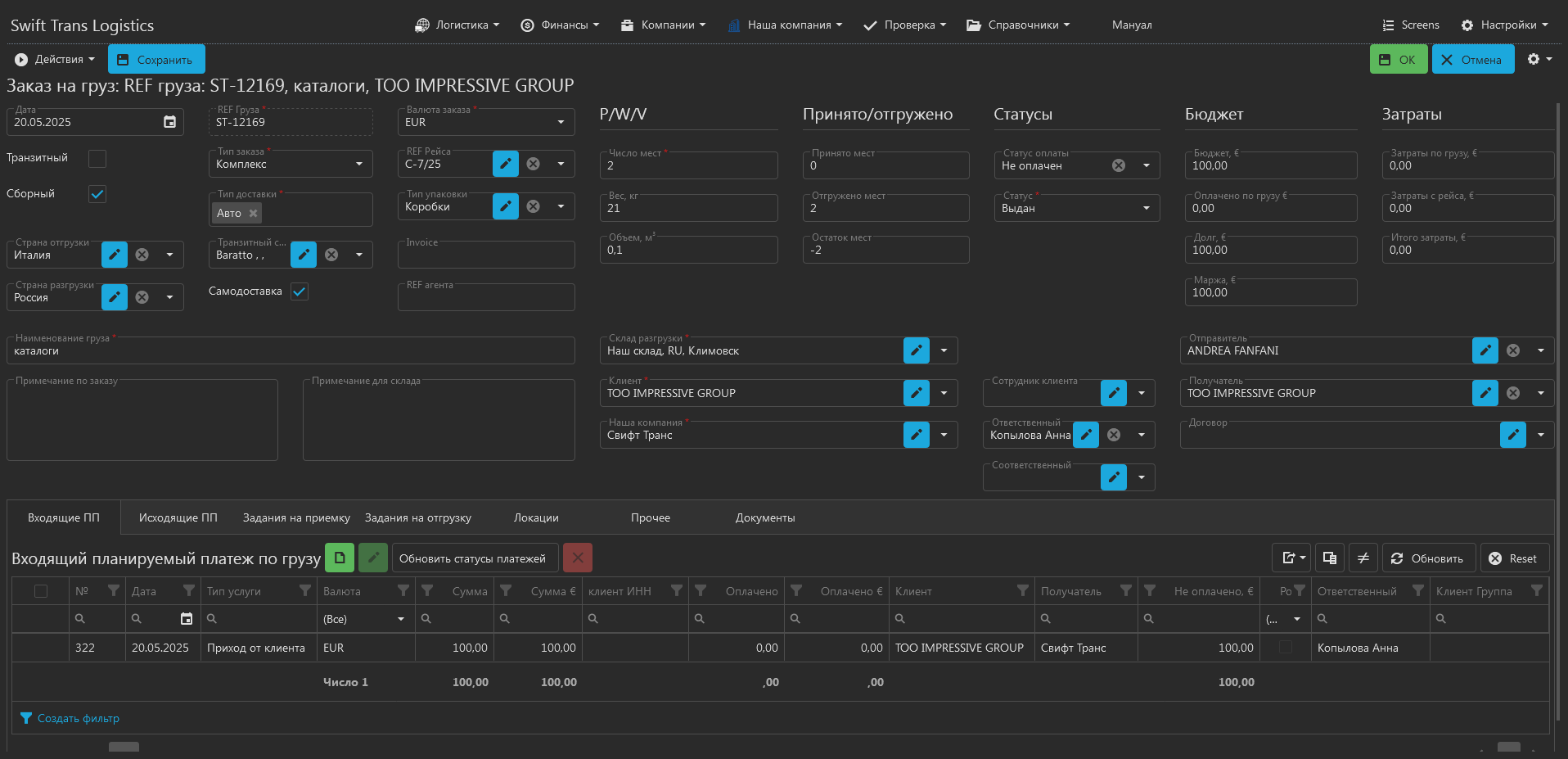This screenshot has height=759, width=1568.
Task: Open the Статус оплаты dropdown arrow
Action: 1147,165
